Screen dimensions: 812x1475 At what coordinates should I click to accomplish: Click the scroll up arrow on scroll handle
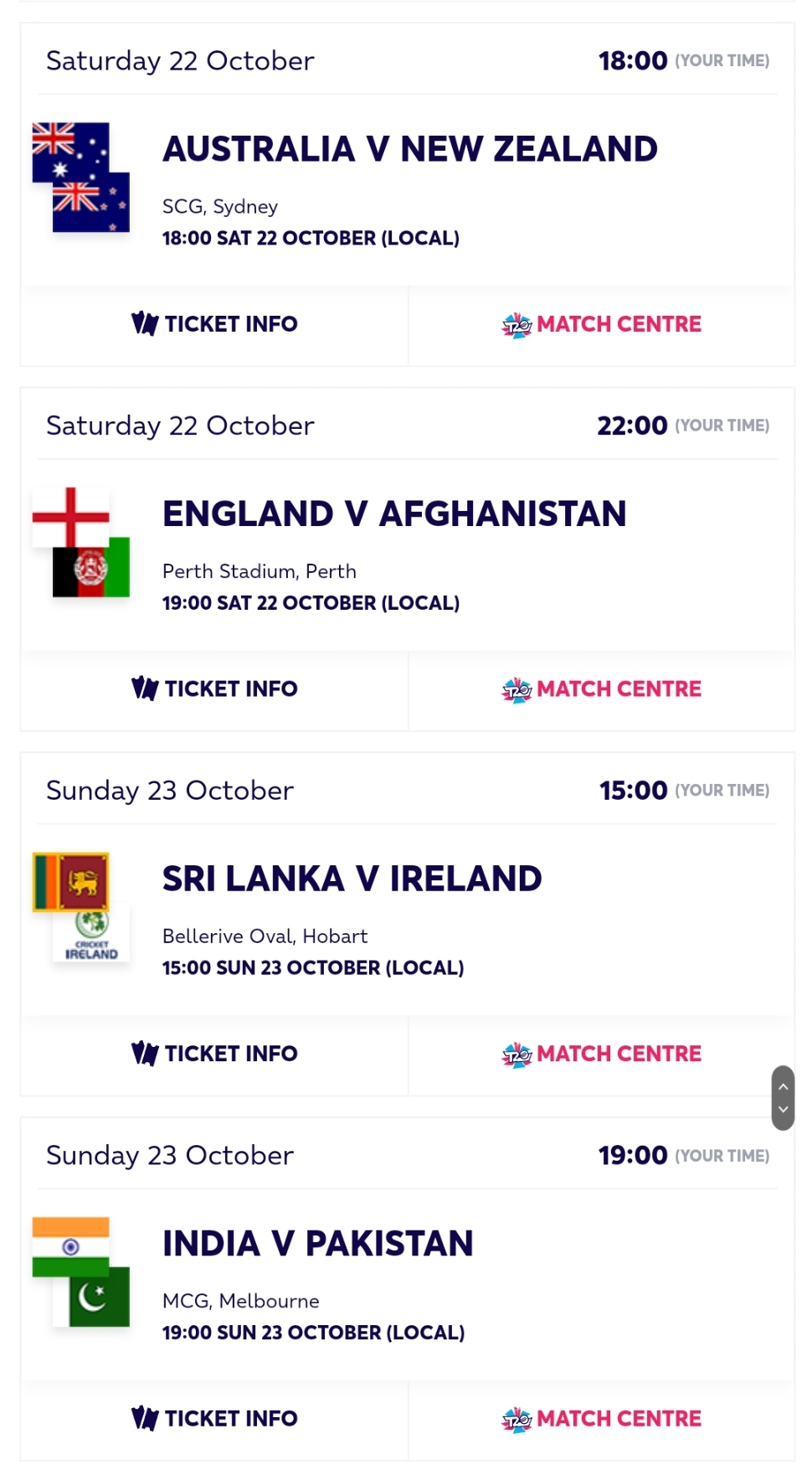(x=784, y=1086)
